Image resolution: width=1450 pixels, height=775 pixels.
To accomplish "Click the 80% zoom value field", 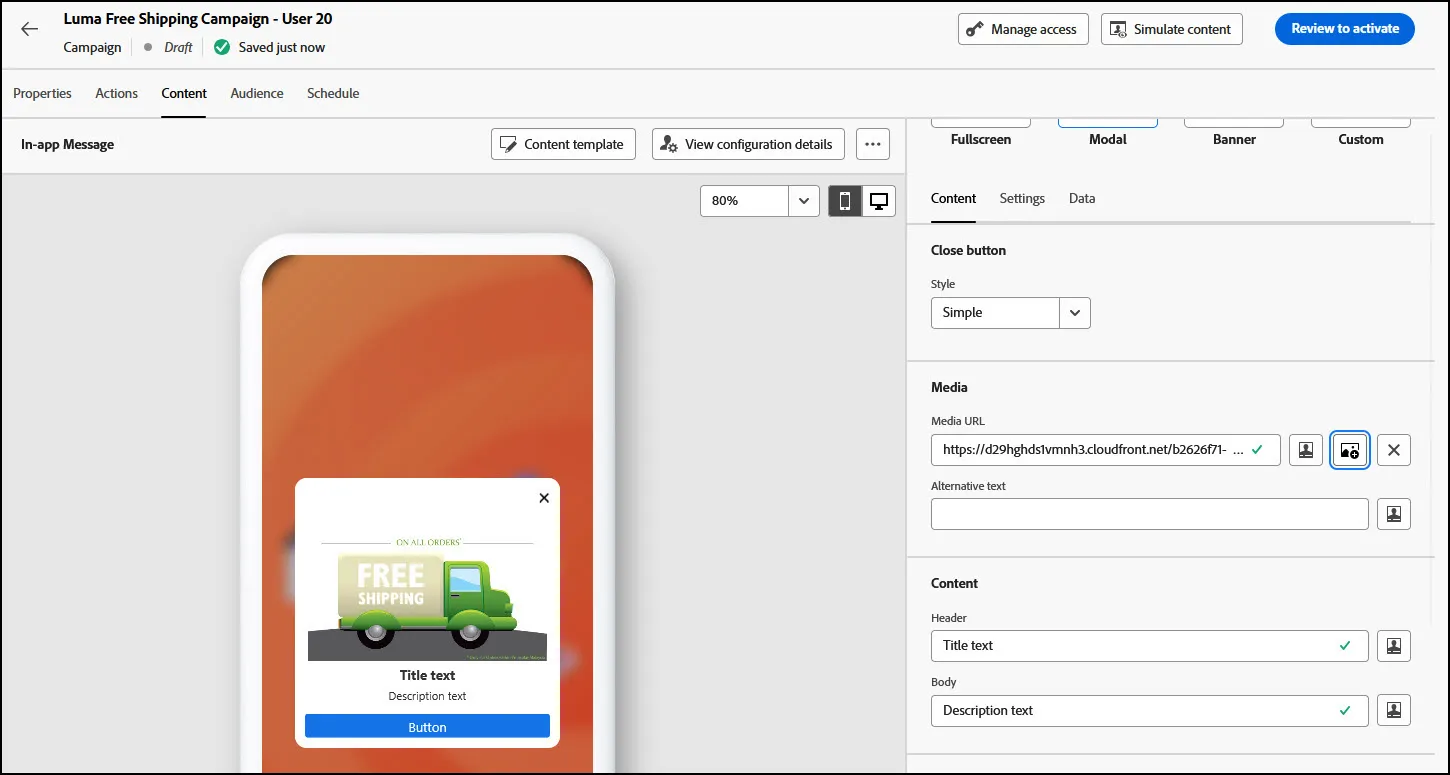I will coord(745,201).
